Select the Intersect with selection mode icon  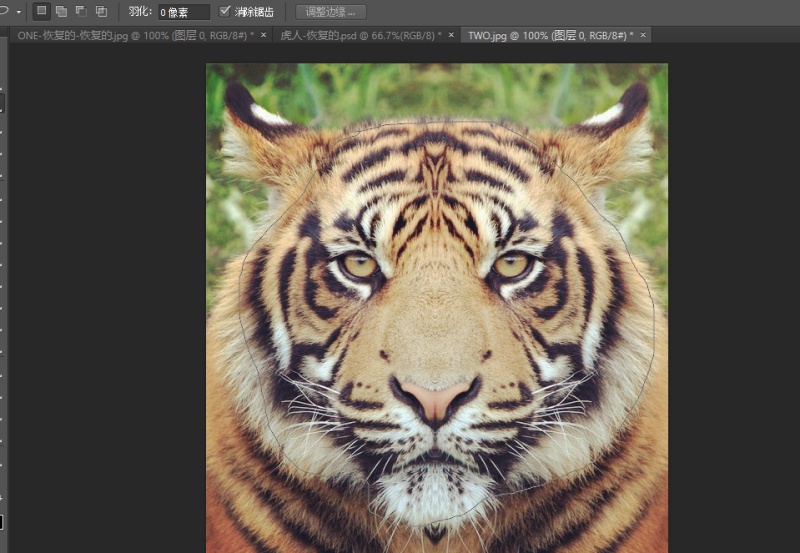[x=102, y=11]
